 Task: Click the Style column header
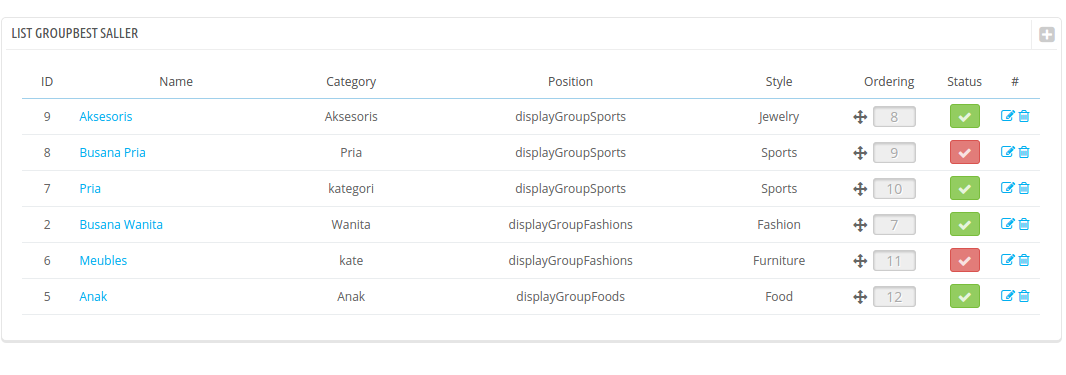pyautogui.click(x=779, y=82)
